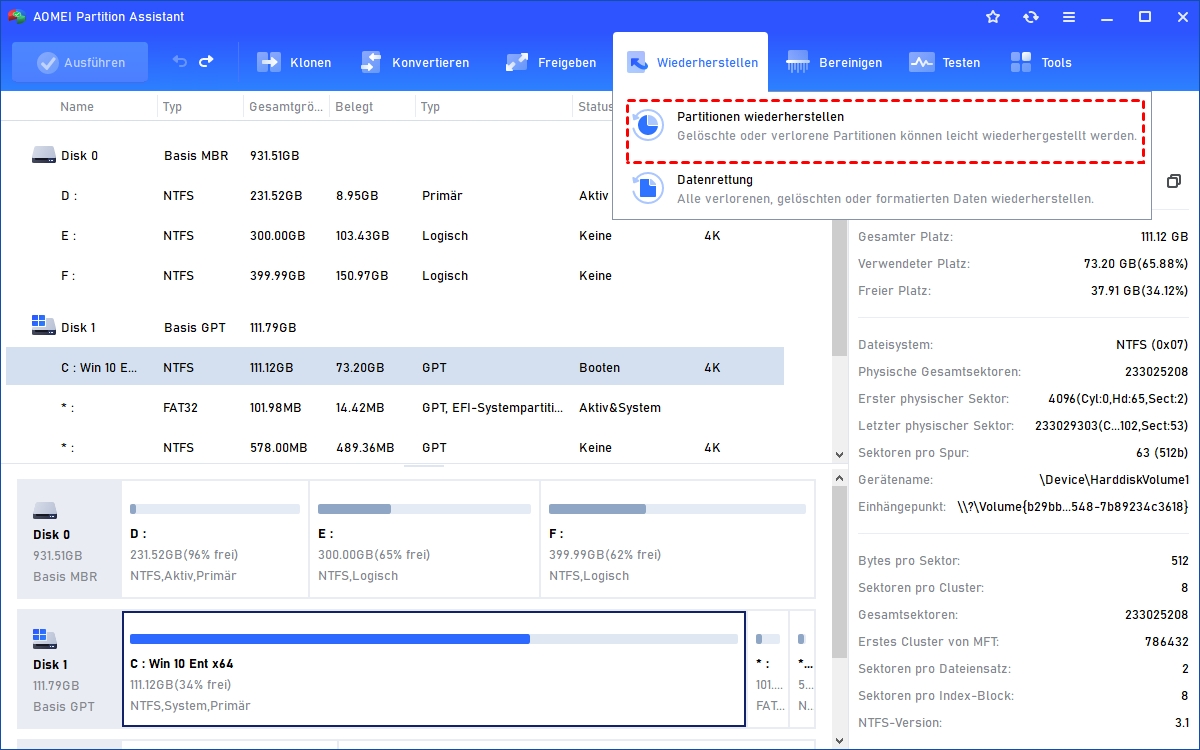The image size is (1200, 750).
Task: Click the Disk 1 Windows drive icon in list
Action: 43,326
